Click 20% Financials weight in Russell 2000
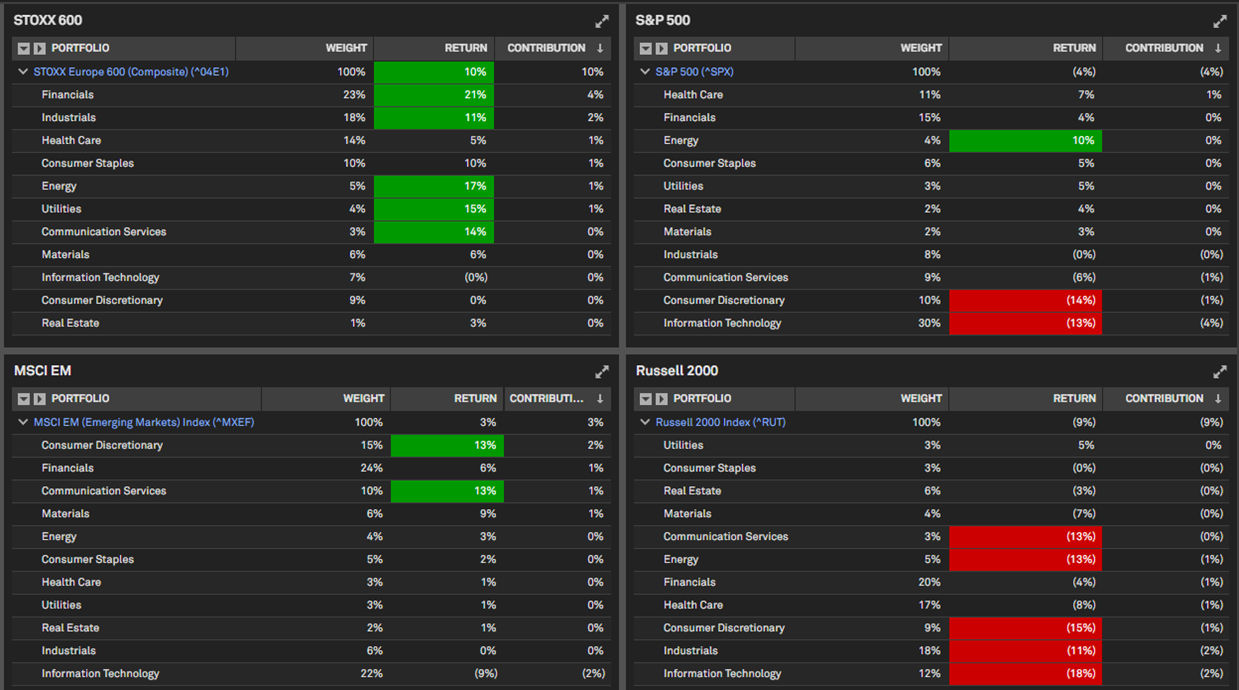 [x=929, y=582]
